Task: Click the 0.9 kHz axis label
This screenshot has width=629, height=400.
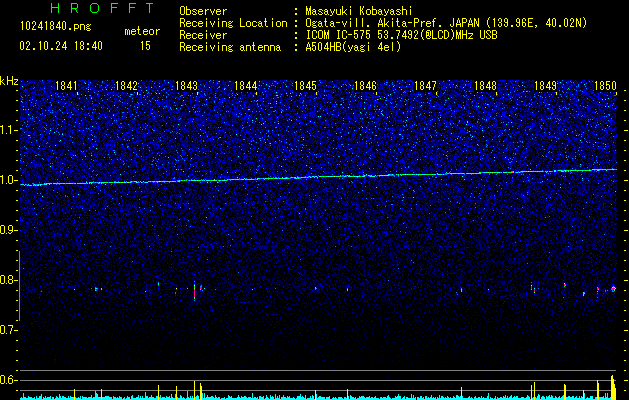Action: tap(9, 230)
